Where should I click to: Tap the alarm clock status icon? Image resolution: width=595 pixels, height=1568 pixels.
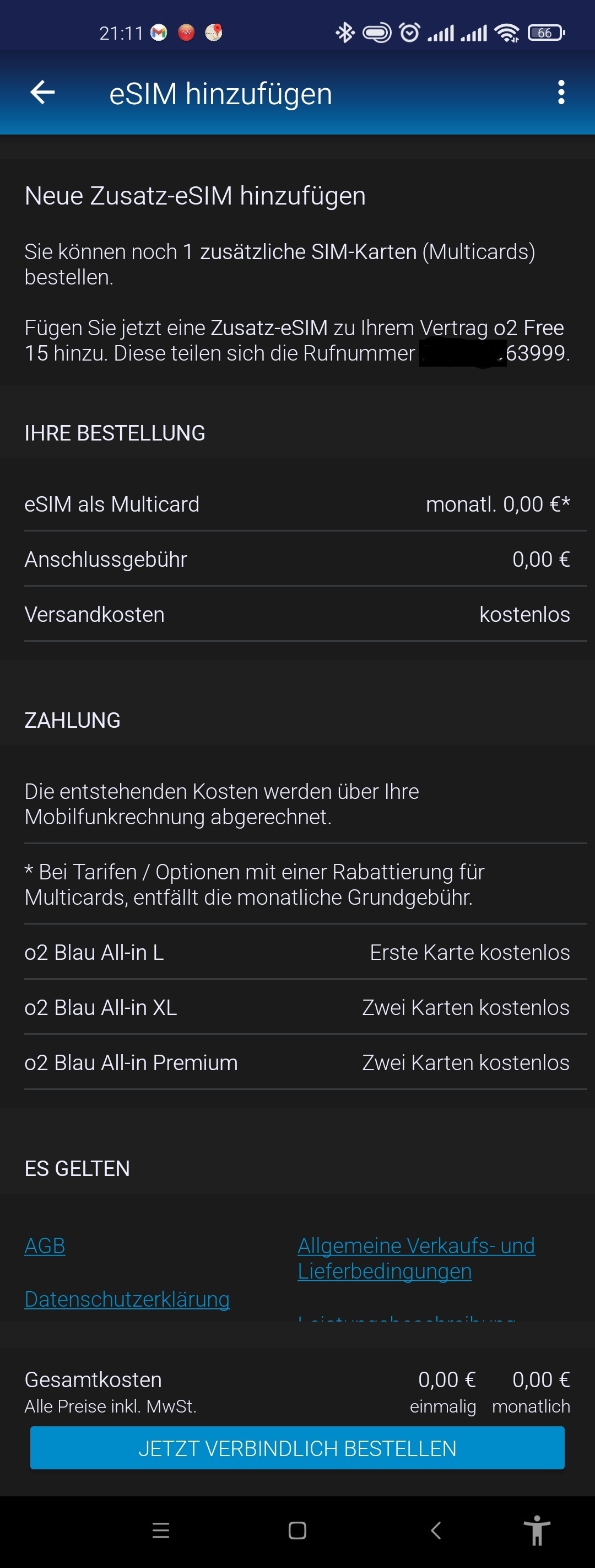[x=409, y=33]
